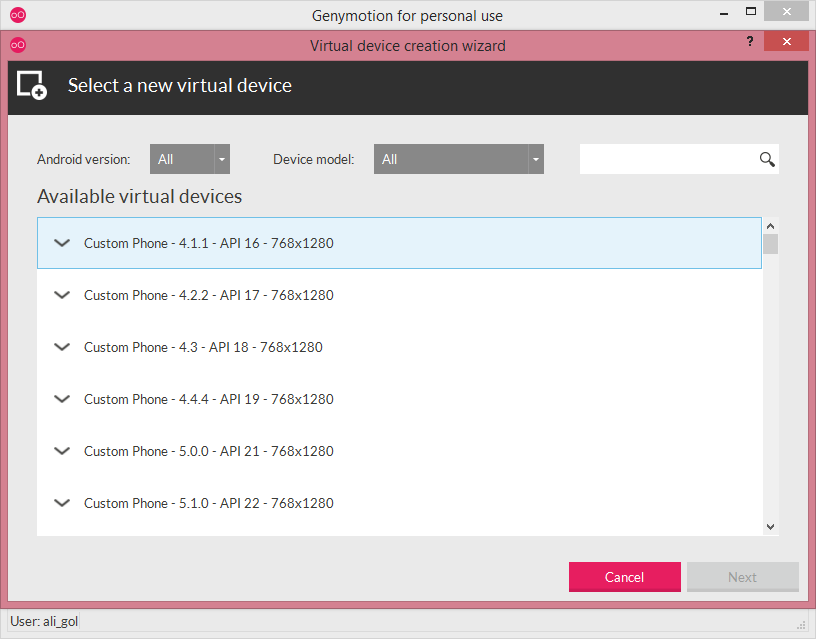Click the device list scroll down arrow
816x639 pixels.
click(x=771, y=527)
